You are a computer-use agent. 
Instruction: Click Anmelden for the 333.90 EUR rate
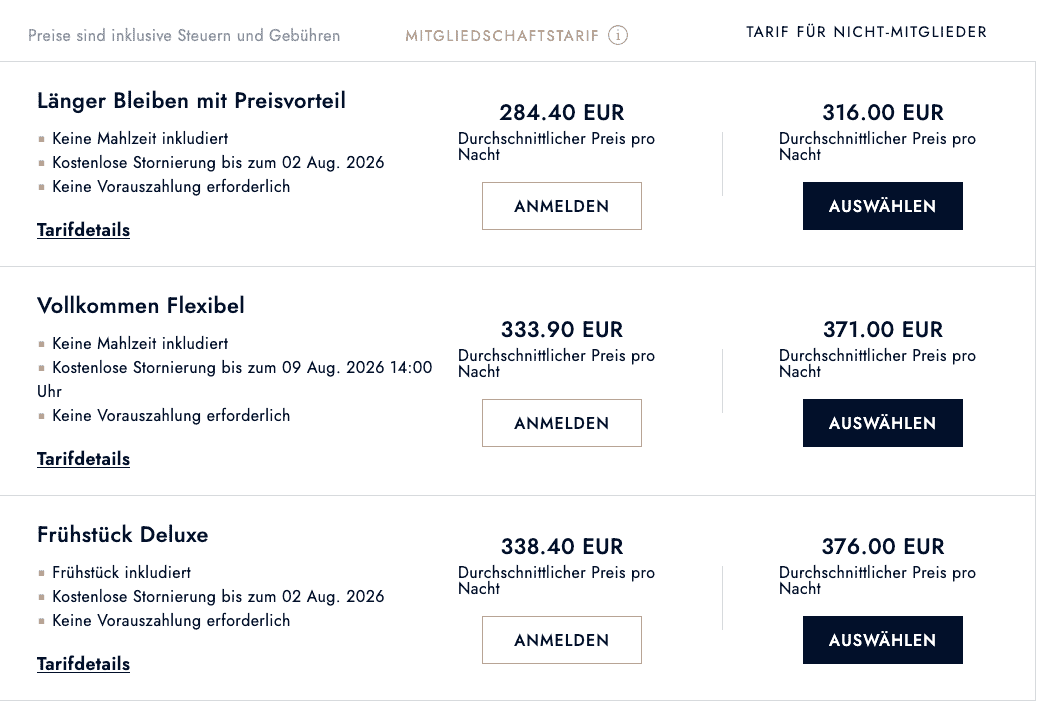pyautogui.click(x=561, y=423)
